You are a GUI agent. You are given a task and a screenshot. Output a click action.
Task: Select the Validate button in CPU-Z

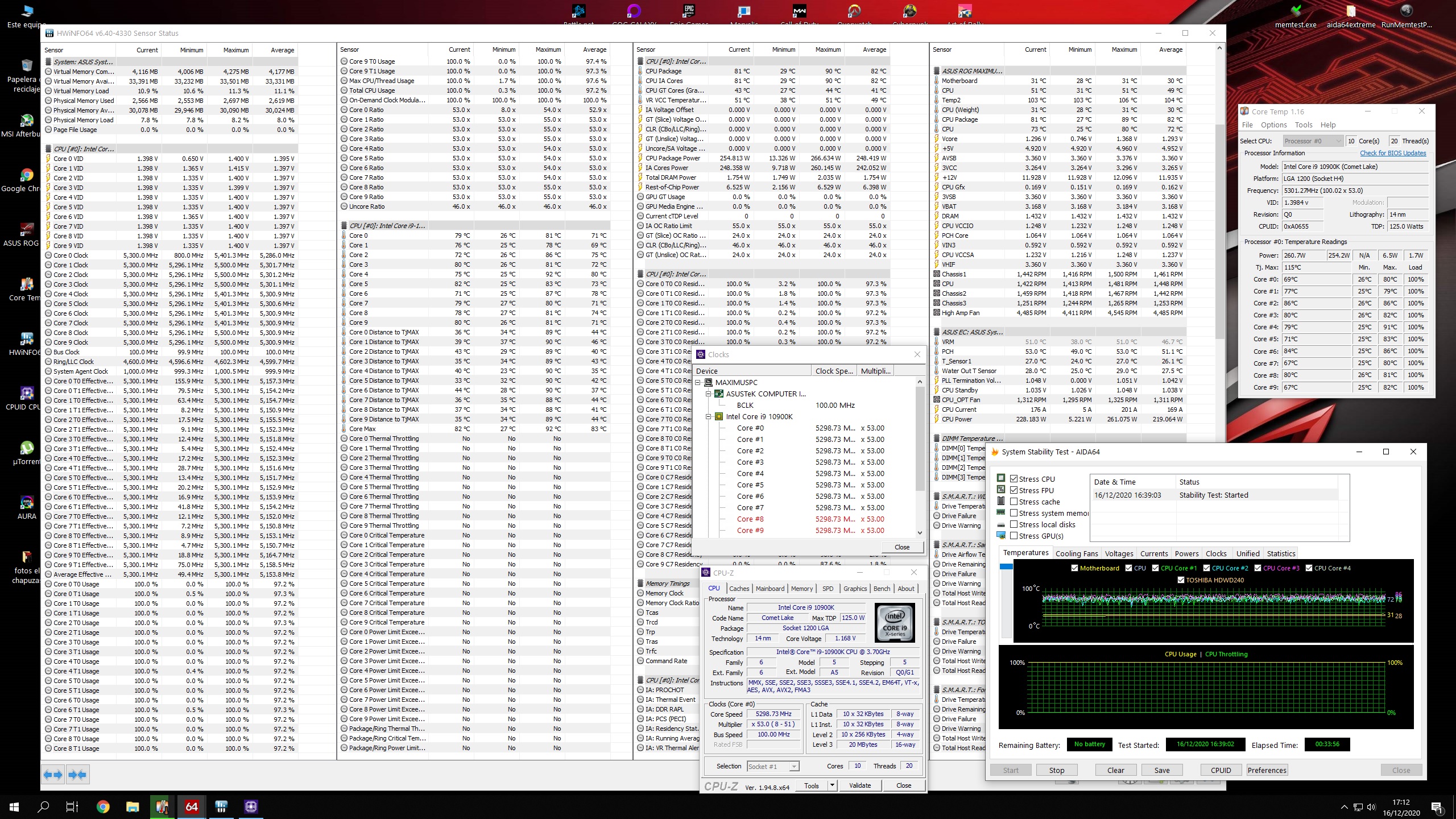click(x=859, y=786)
